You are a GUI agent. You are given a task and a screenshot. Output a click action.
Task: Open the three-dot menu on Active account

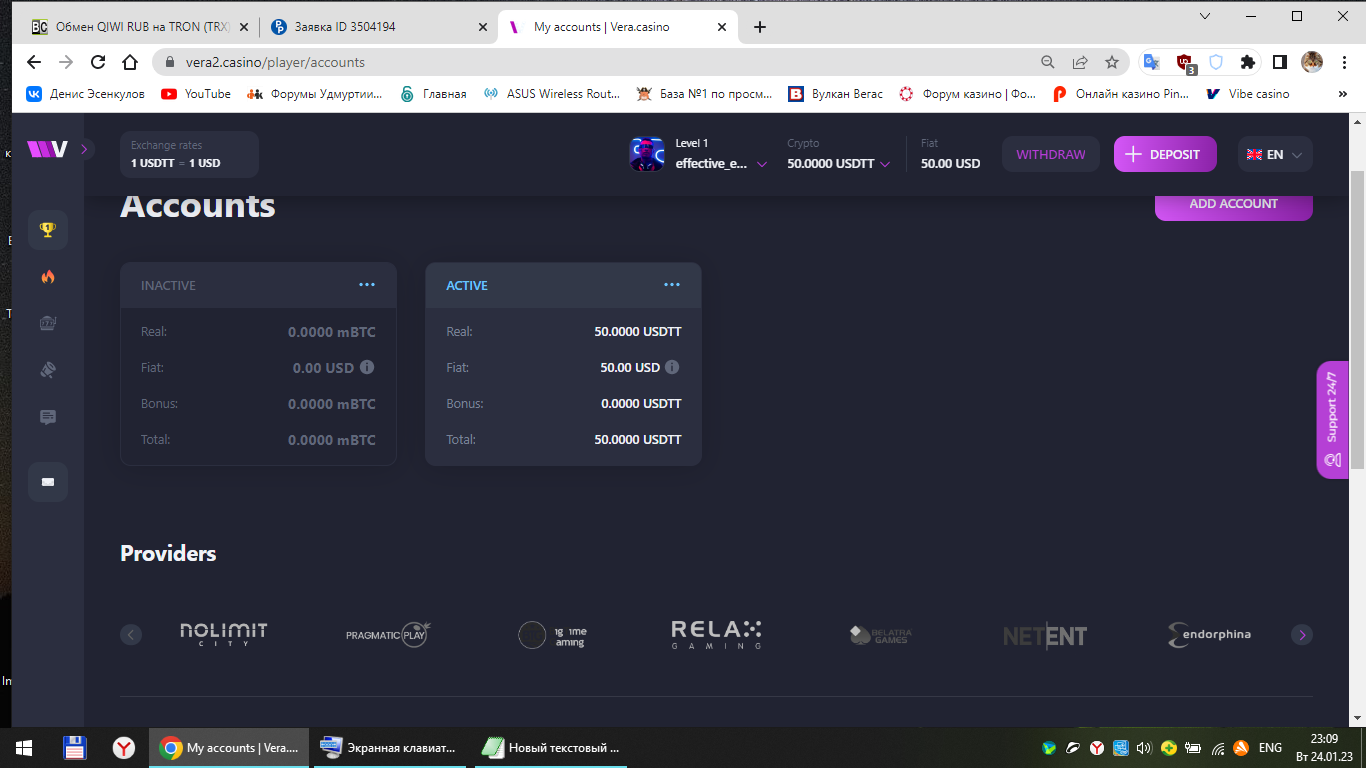click(672, 285)
